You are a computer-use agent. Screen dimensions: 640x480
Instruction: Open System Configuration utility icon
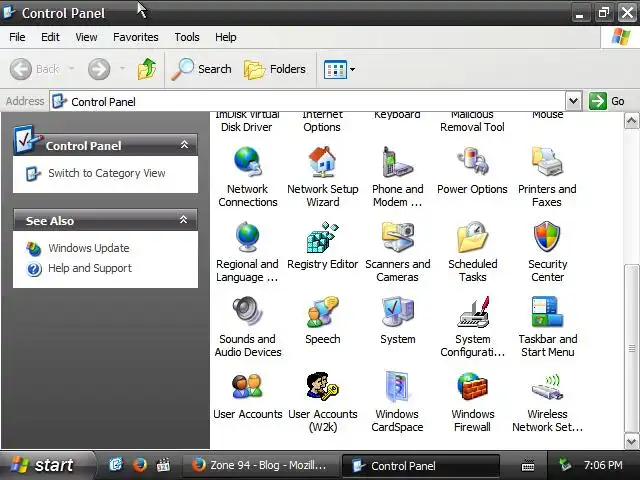click(x=472, y=312)
